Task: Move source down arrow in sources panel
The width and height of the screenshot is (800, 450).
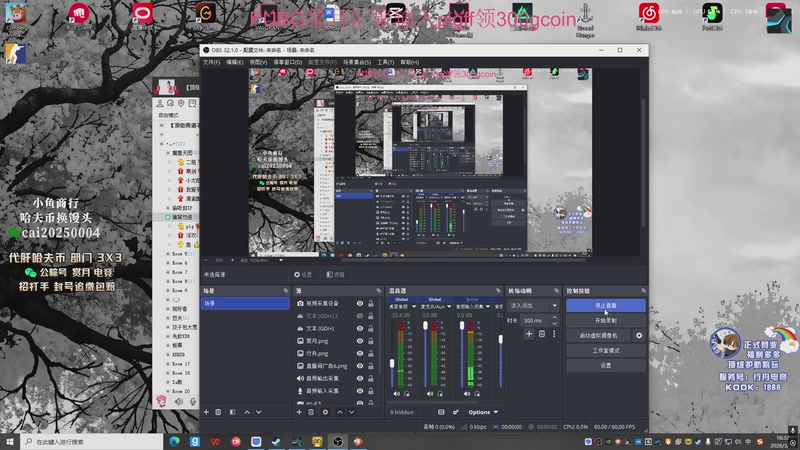Action: tap(352, 412)
